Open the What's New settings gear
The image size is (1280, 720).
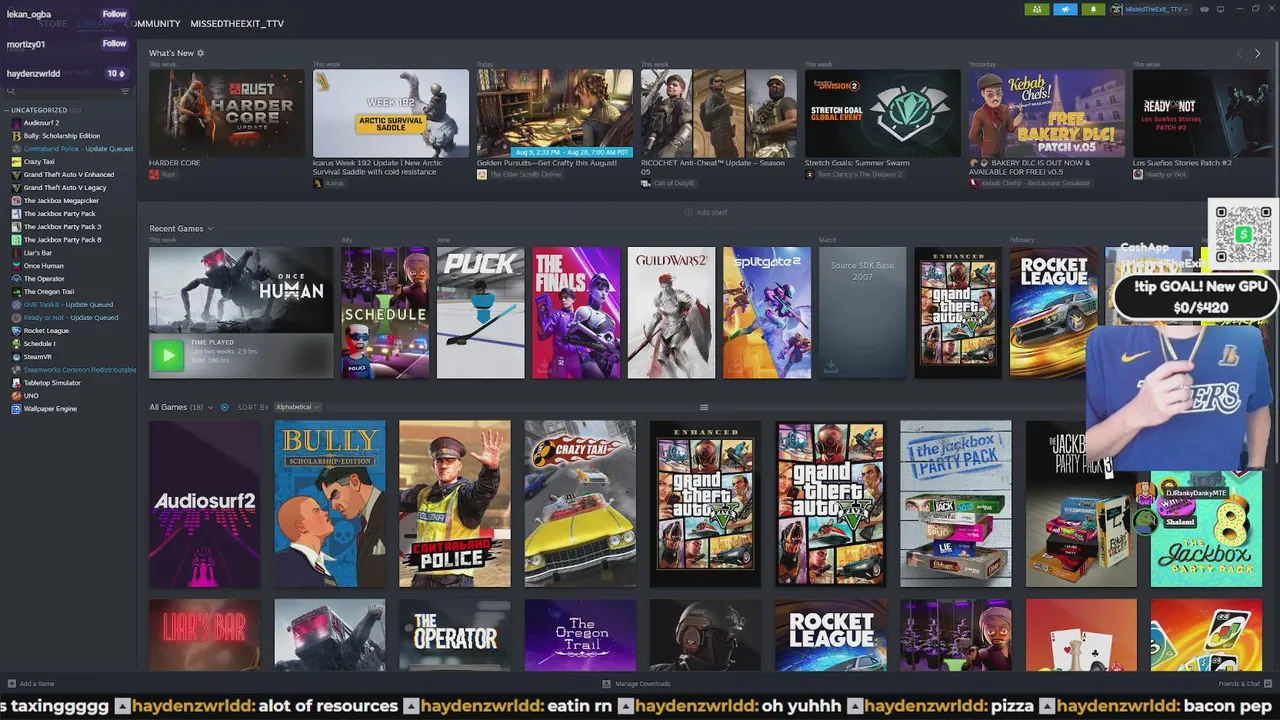coord(200,53)
